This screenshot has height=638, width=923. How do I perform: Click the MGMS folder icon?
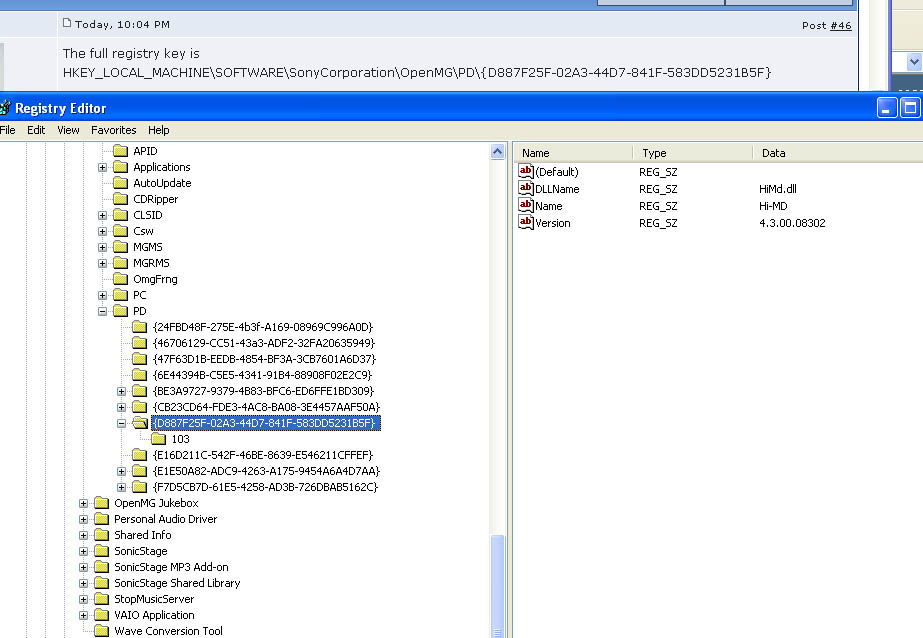(120, 247)
